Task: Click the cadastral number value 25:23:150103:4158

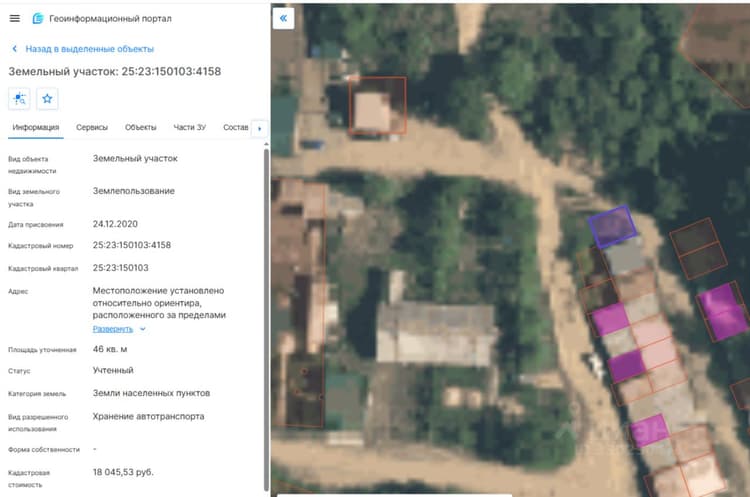Action: 132,245
